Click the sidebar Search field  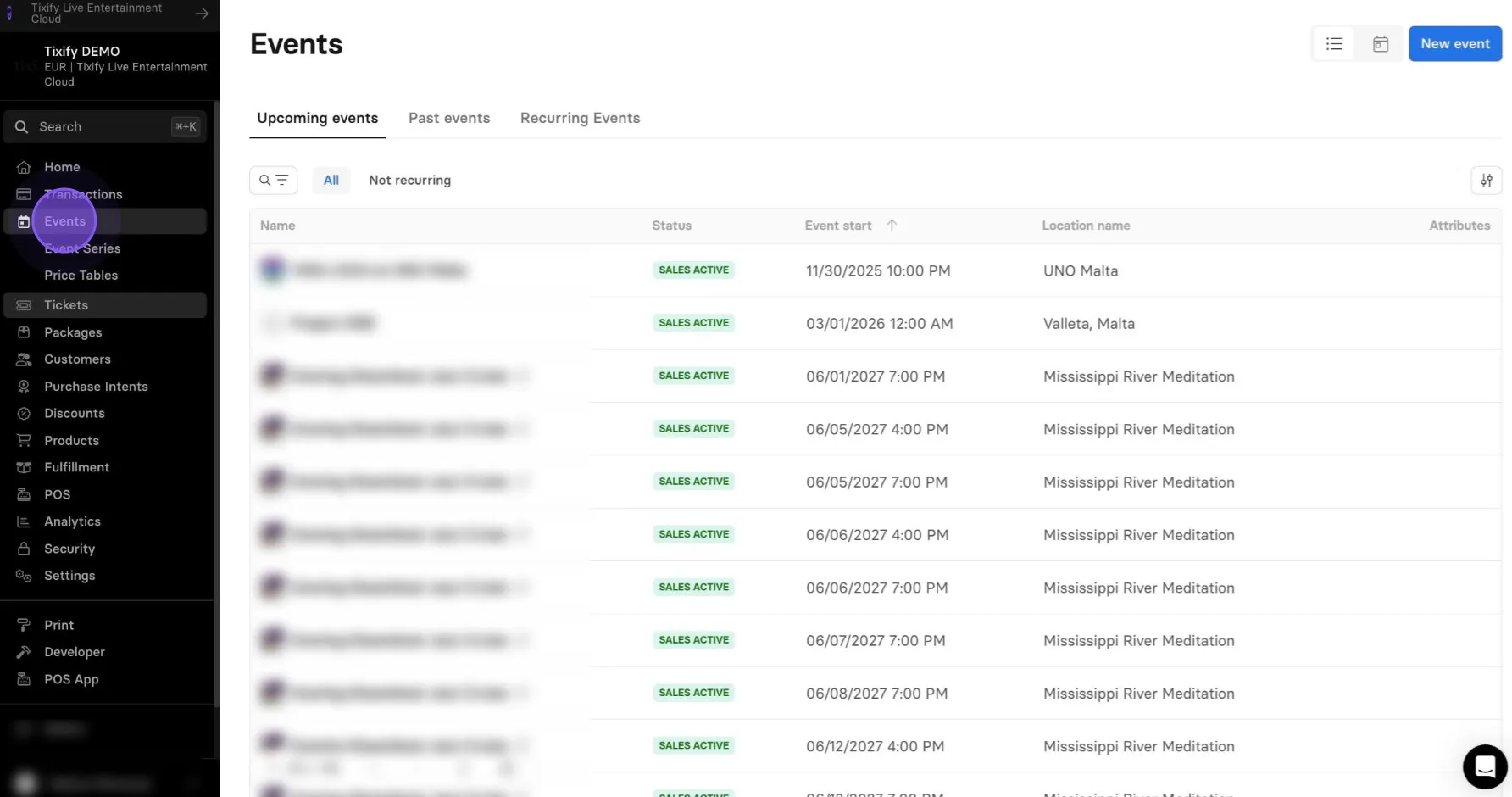pyautogui.click(x=105, y=127)
